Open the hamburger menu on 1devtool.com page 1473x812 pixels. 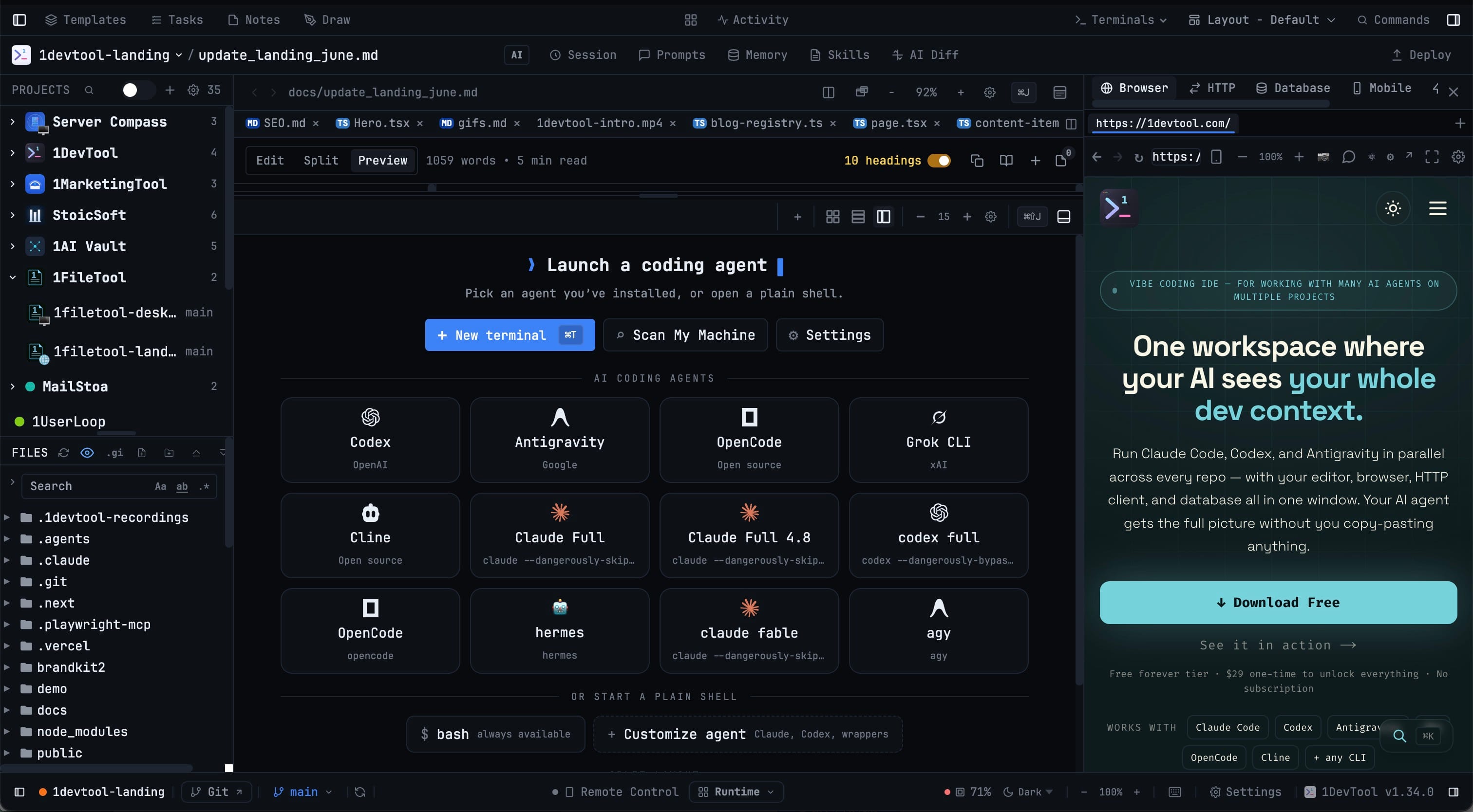pyautogui.click(x=1437, y=208)
